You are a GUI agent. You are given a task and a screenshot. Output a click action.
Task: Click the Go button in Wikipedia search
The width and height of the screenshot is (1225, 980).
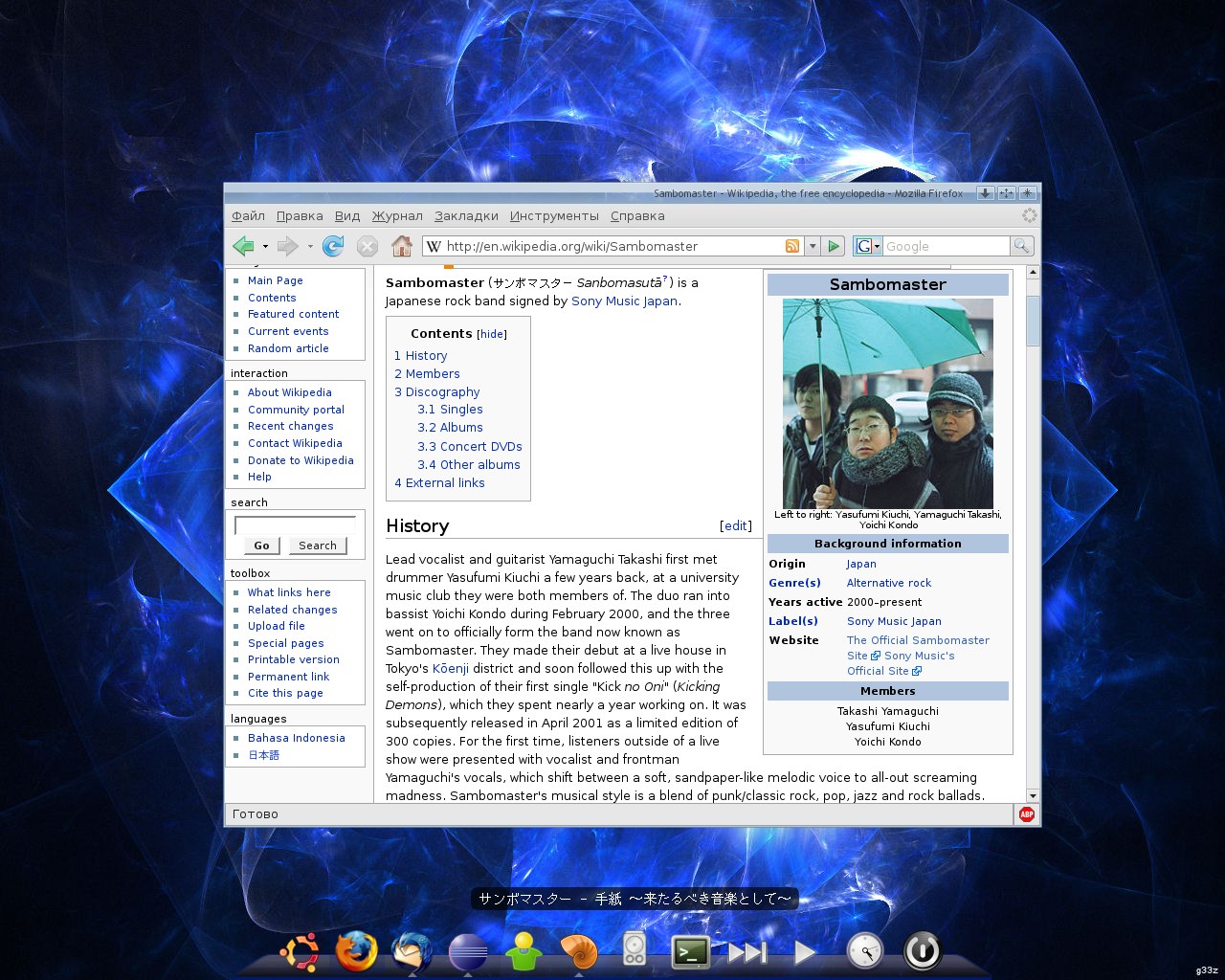click(x=261, y=546)
